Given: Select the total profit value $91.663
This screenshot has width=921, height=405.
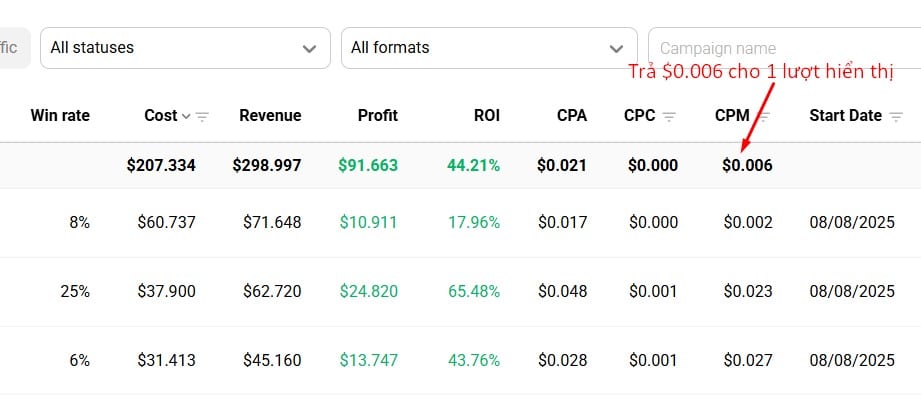Looking at the screenshot, I should (368, 165).
